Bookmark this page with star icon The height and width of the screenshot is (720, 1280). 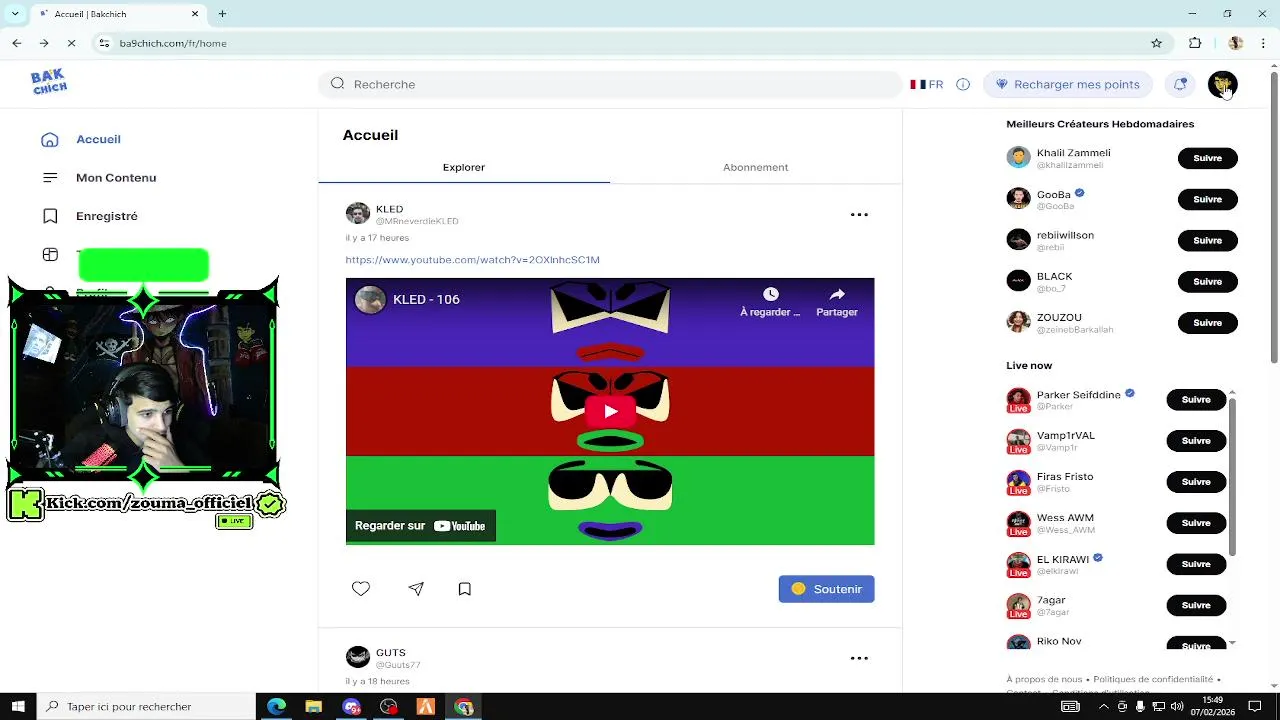point(1157,43)
